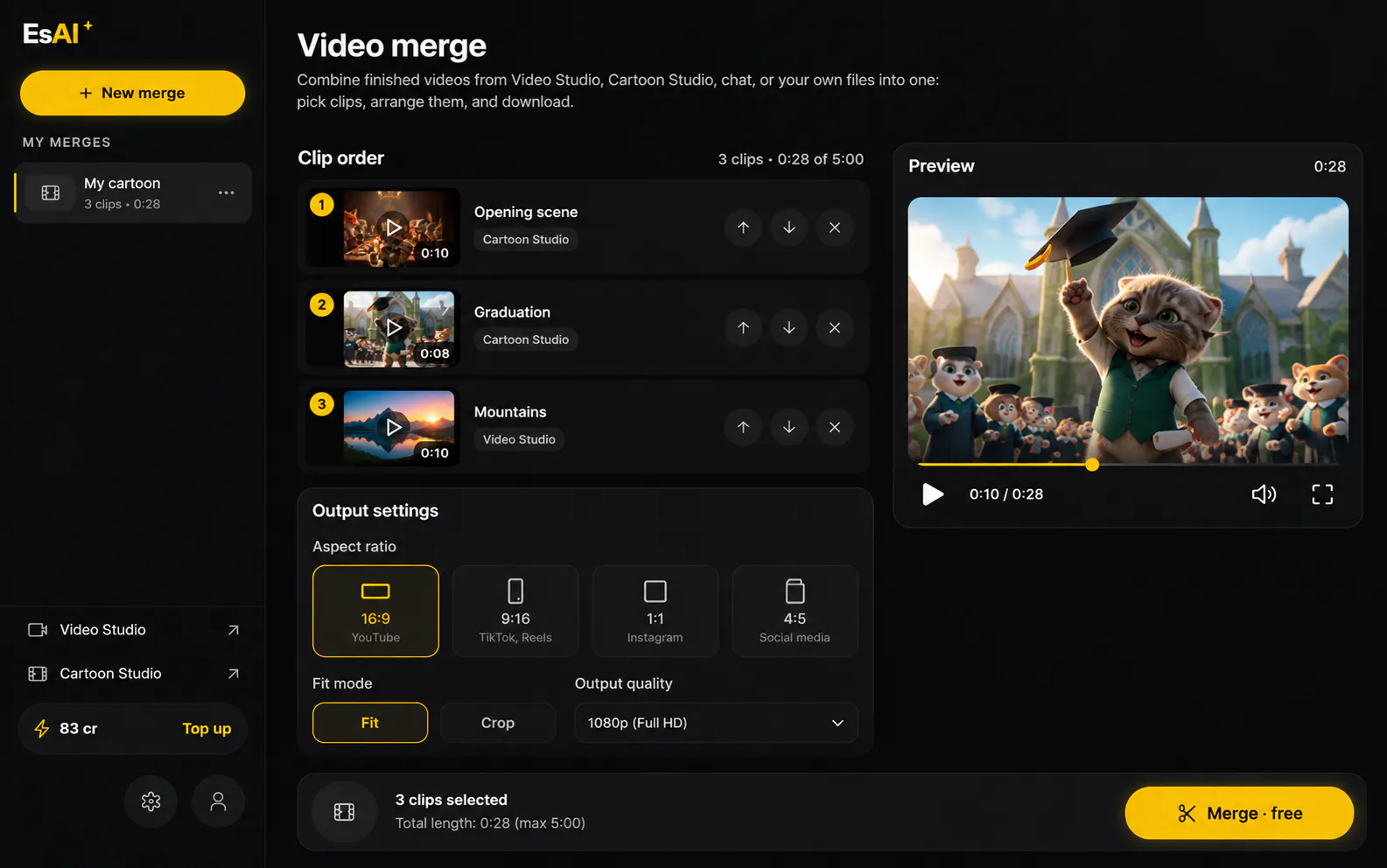Start a New merge

coord(132,93)
